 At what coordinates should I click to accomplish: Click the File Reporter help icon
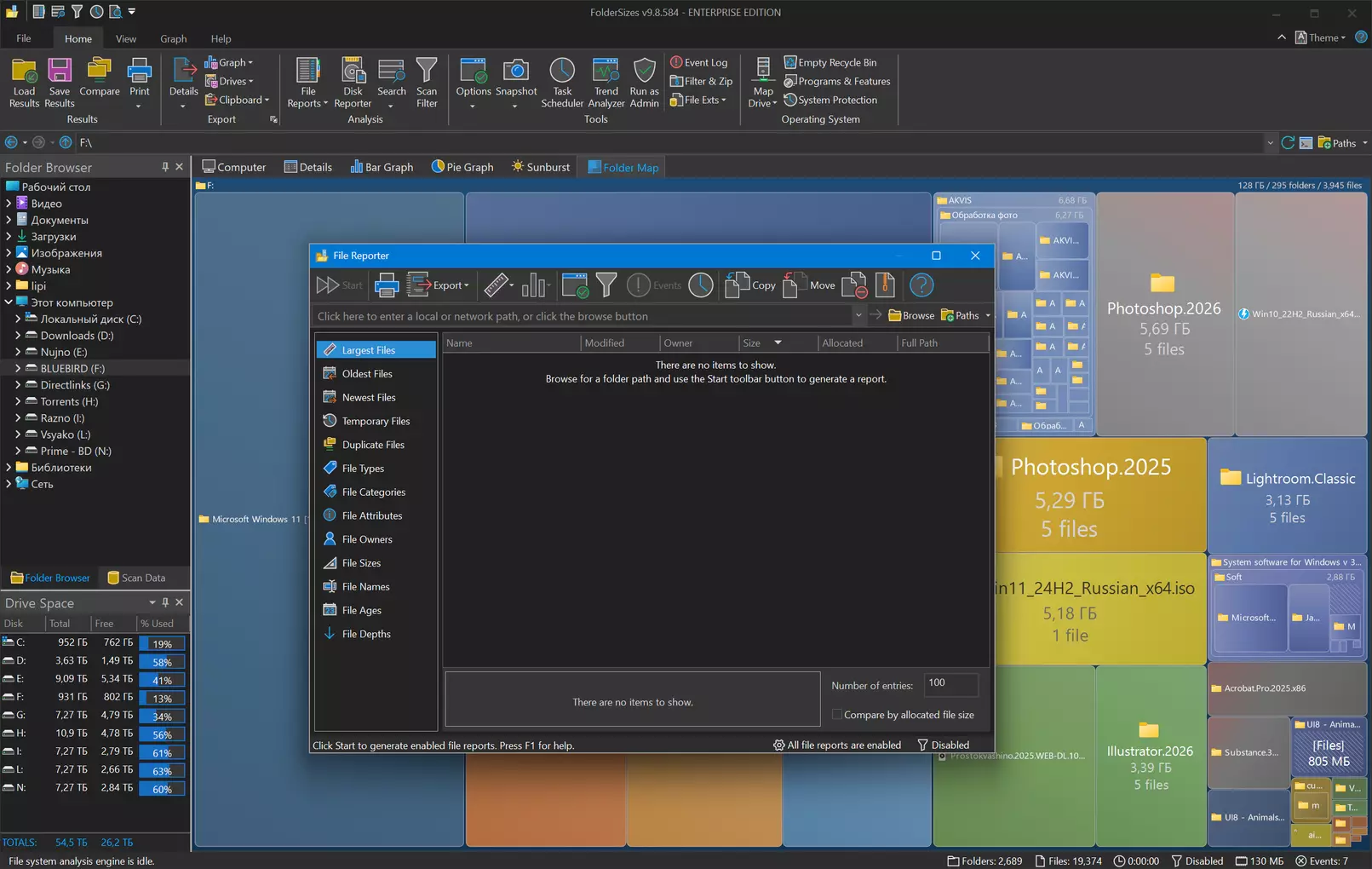coord(921,285)
